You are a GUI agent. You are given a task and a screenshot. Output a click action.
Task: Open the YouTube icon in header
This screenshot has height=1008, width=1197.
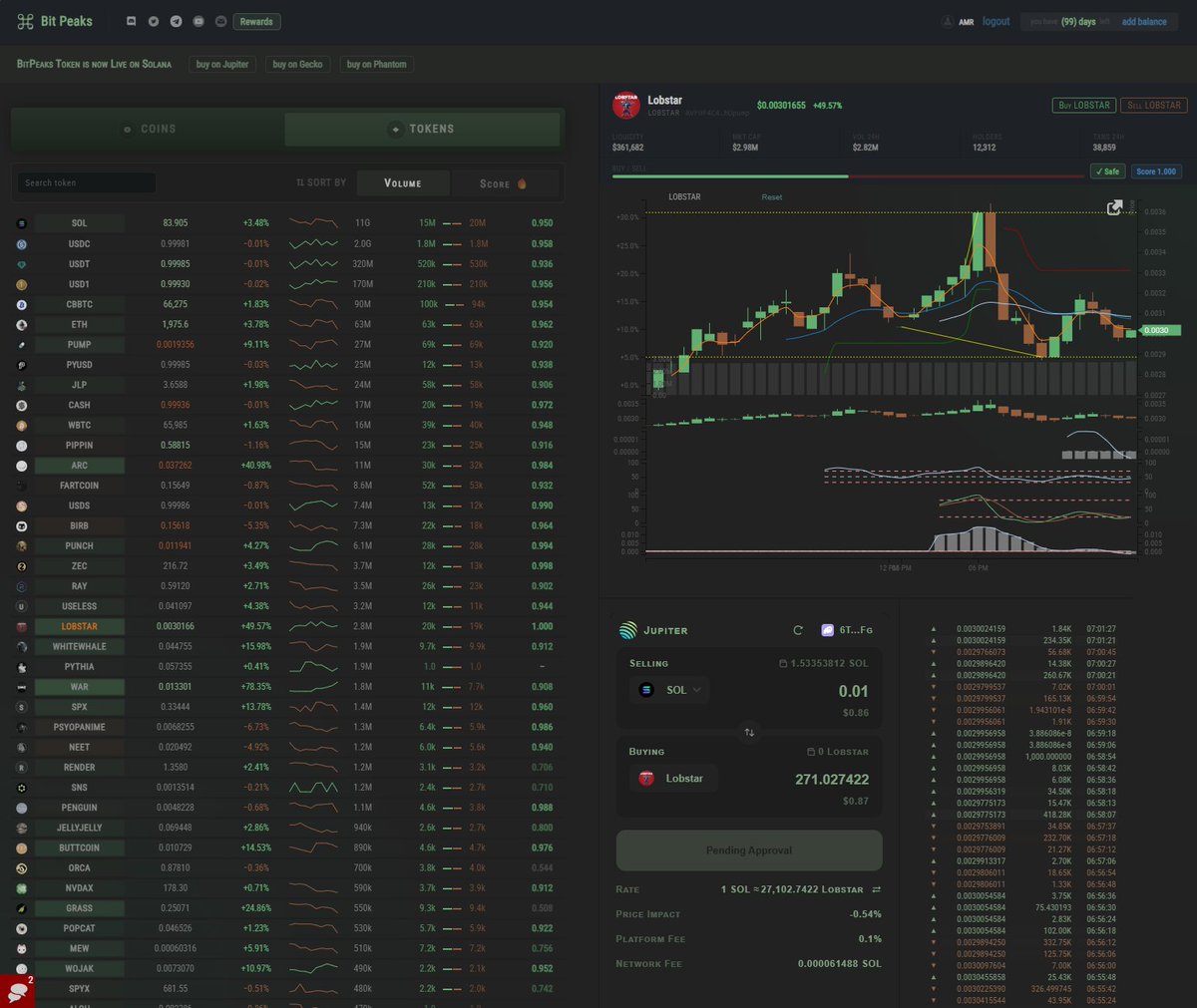pos(199,21)
